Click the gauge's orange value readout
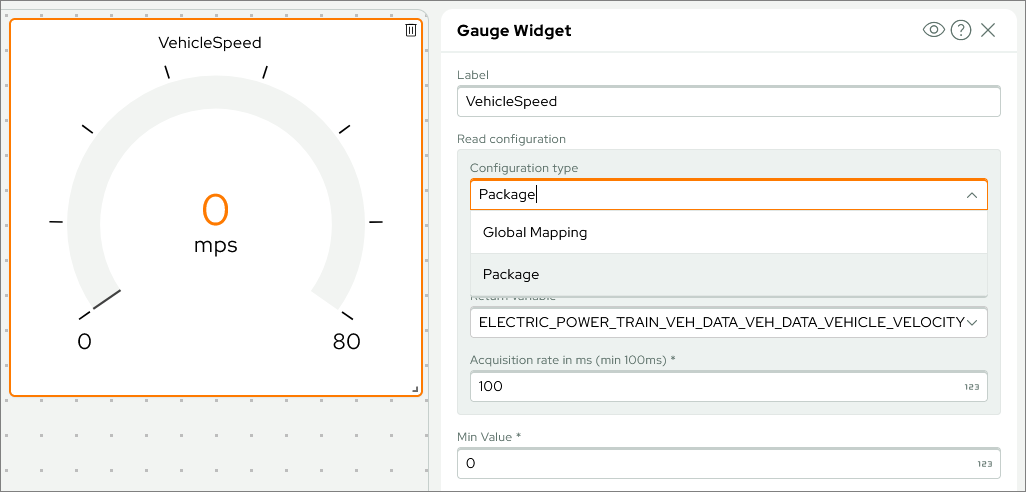The image size is (1026, 492). [216, 210]
